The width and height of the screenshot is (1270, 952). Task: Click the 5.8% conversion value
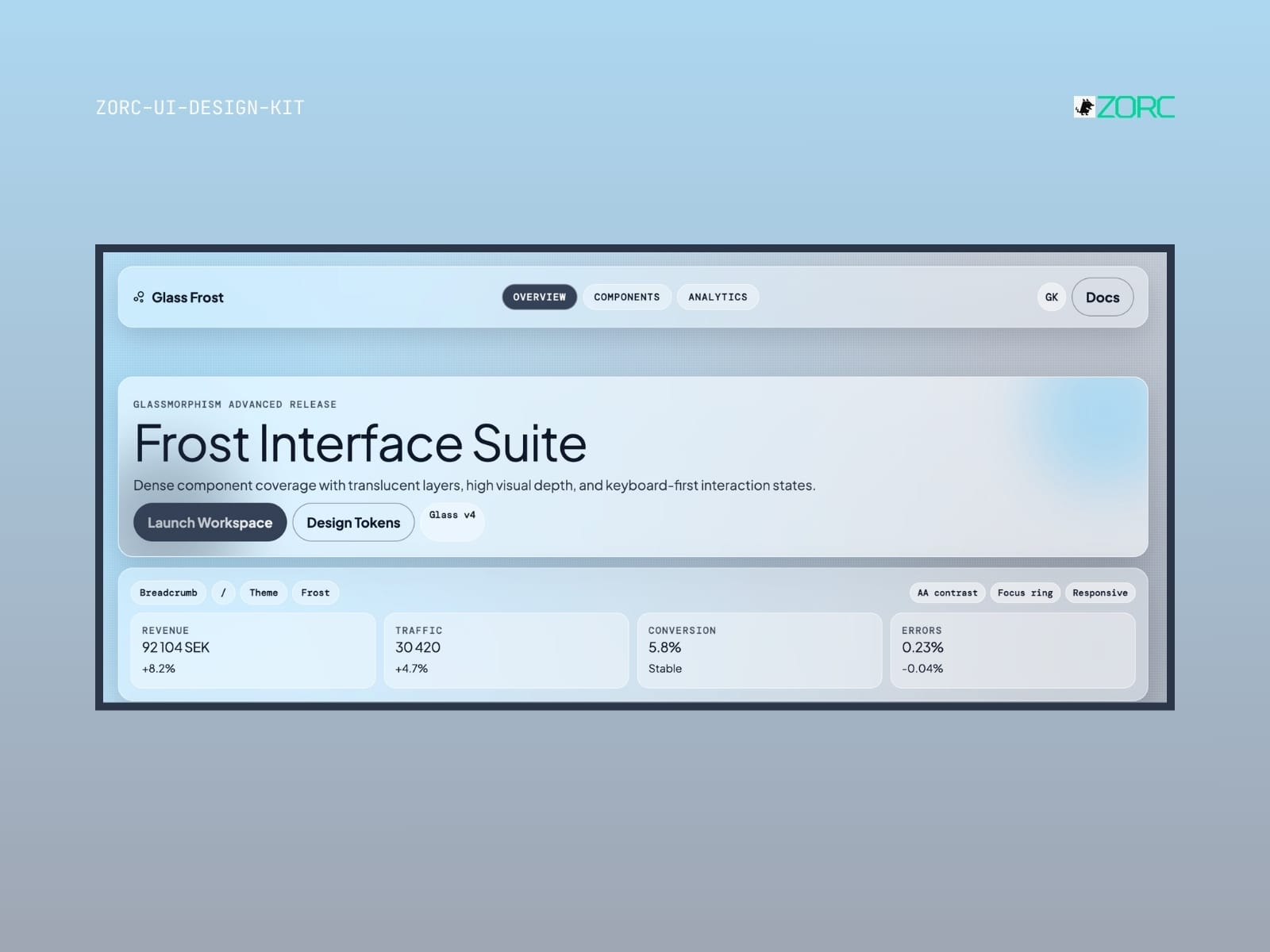pyautogui.click(x=664, y=647)
